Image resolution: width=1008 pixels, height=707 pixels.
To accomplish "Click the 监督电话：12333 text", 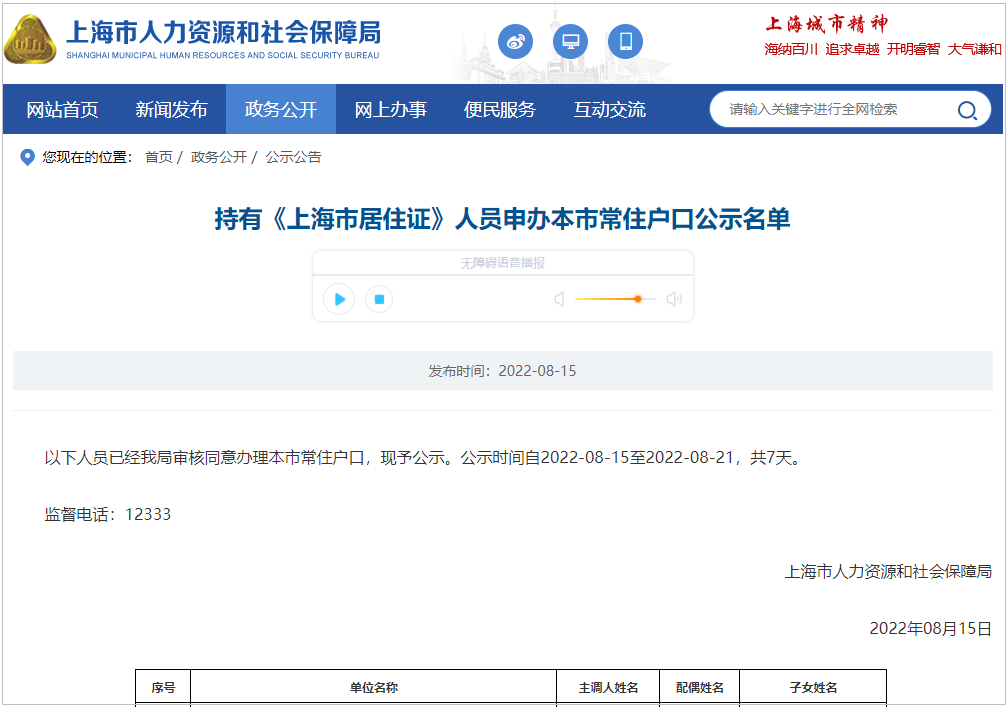I will click(x=107, y=514).
